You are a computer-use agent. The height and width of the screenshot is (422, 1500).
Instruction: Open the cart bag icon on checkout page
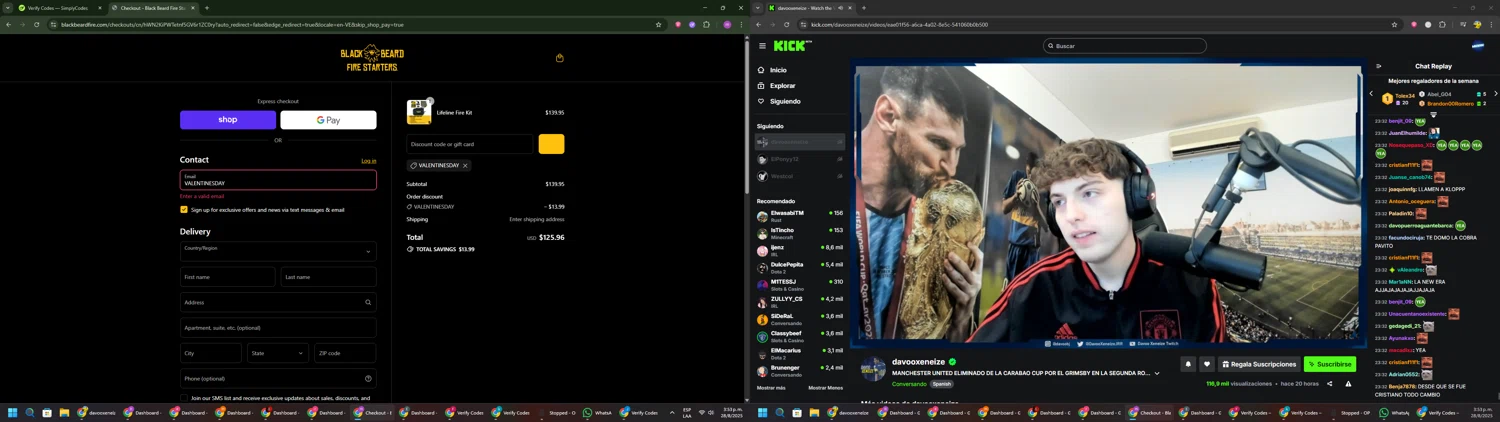(x=560, y=58)
